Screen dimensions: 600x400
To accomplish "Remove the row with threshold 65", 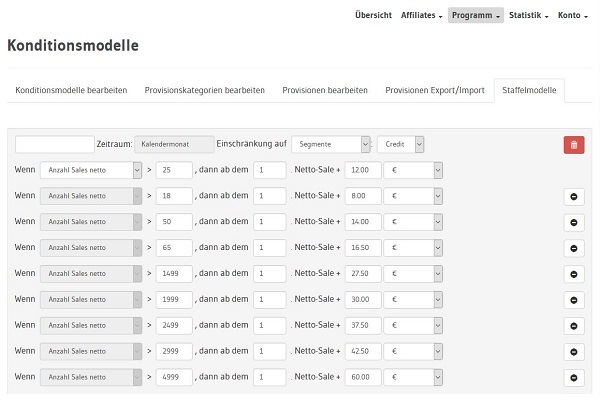I will pos(574,248).
